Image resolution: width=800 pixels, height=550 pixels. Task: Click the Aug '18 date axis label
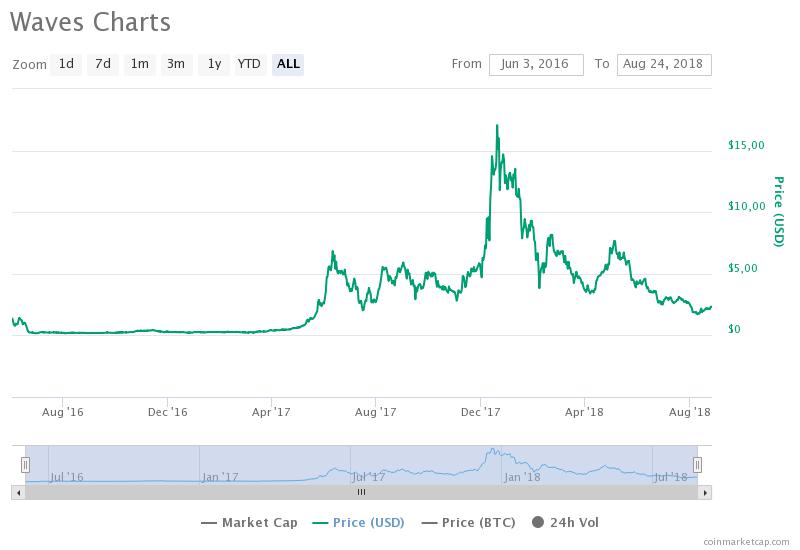[x=690, y=412]
